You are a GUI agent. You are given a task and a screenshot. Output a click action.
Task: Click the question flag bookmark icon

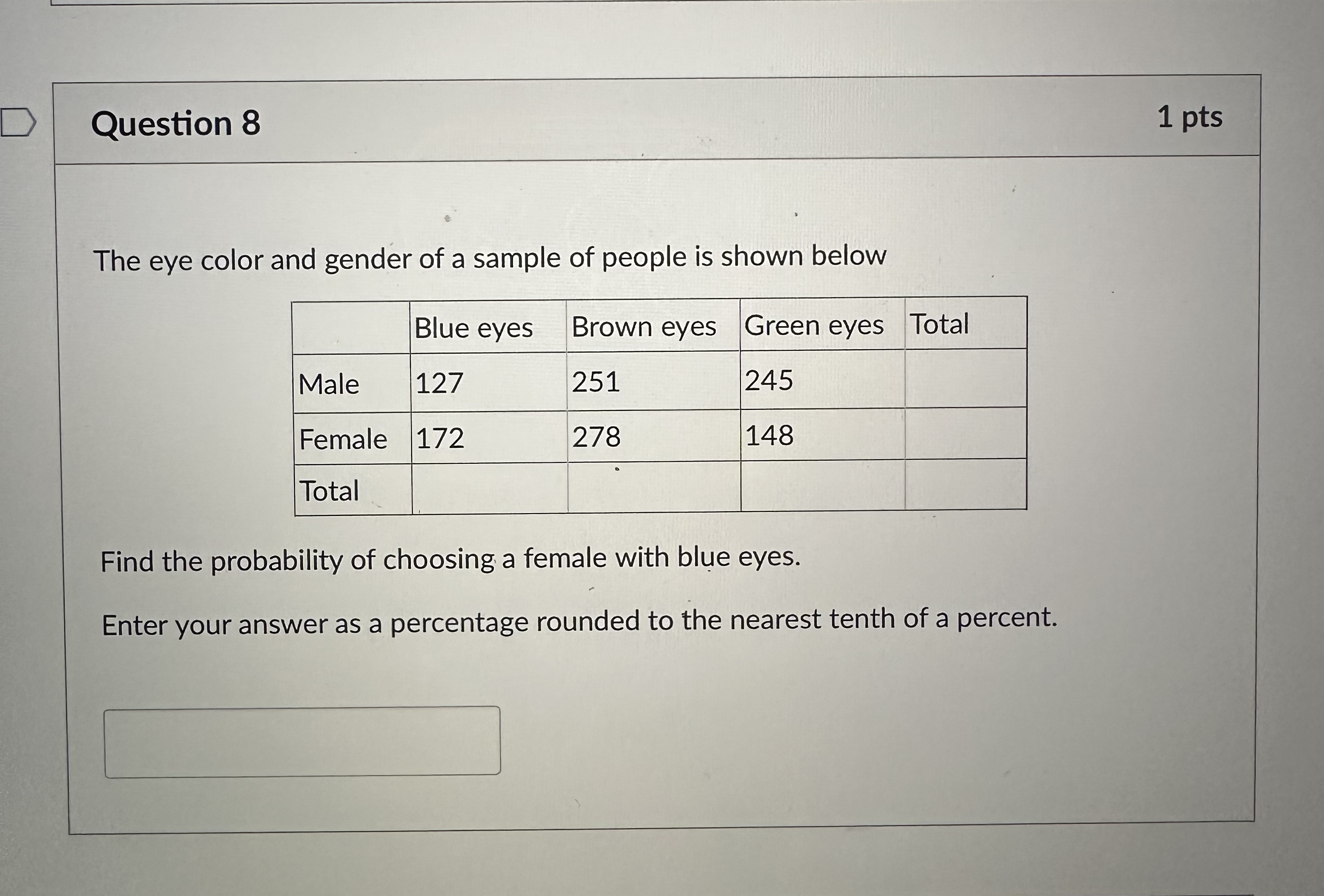coord(19,121)
